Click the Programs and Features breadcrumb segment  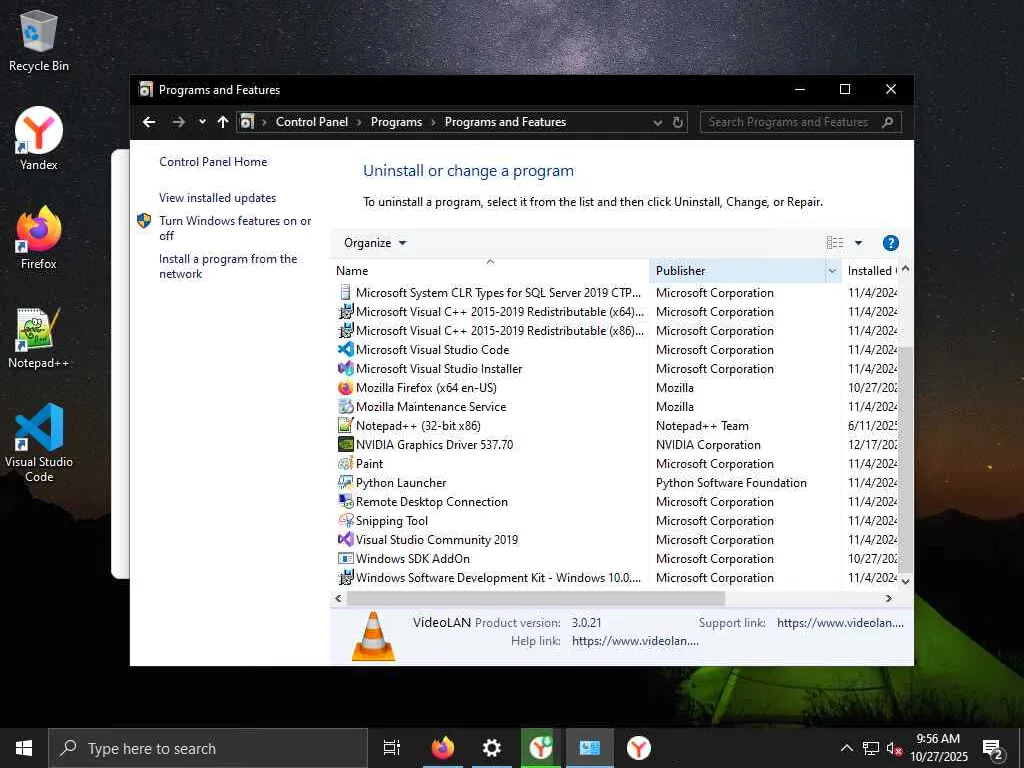(505, 122)
